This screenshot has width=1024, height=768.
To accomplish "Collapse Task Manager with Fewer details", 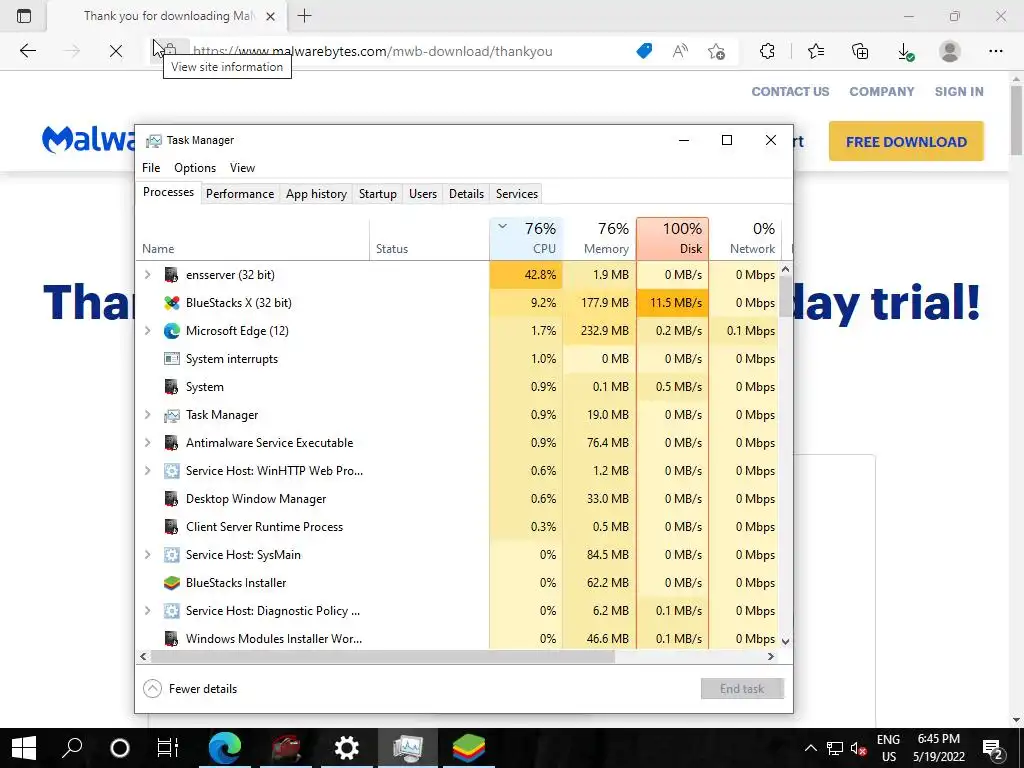I will point(190,688).
